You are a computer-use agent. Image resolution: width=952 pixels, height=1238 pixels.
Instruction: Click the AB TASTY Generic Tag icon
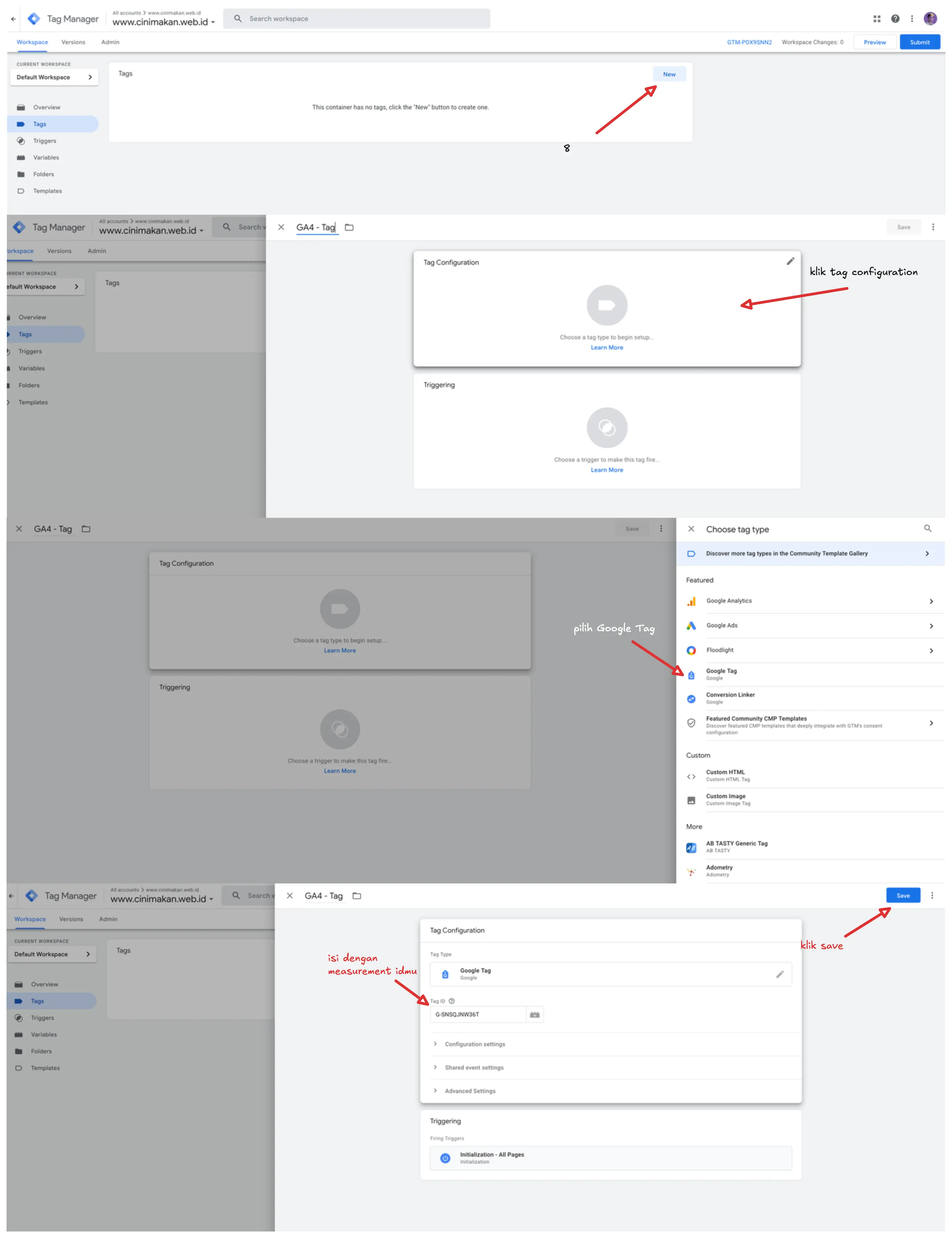pos(691,848)
